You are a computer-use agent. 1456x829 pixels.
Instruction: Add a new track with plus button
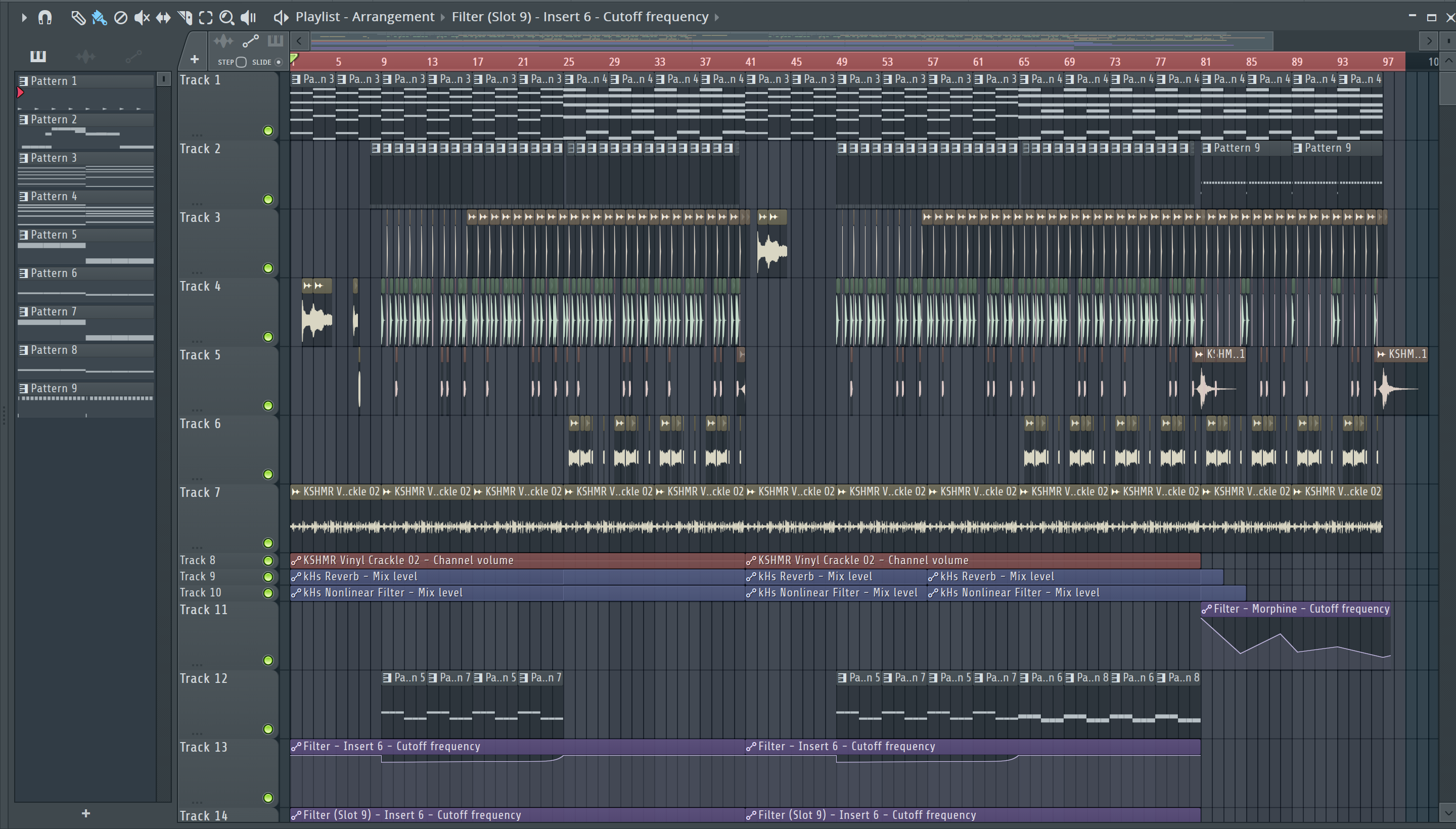pyautogui.click(x=194, y=59)
